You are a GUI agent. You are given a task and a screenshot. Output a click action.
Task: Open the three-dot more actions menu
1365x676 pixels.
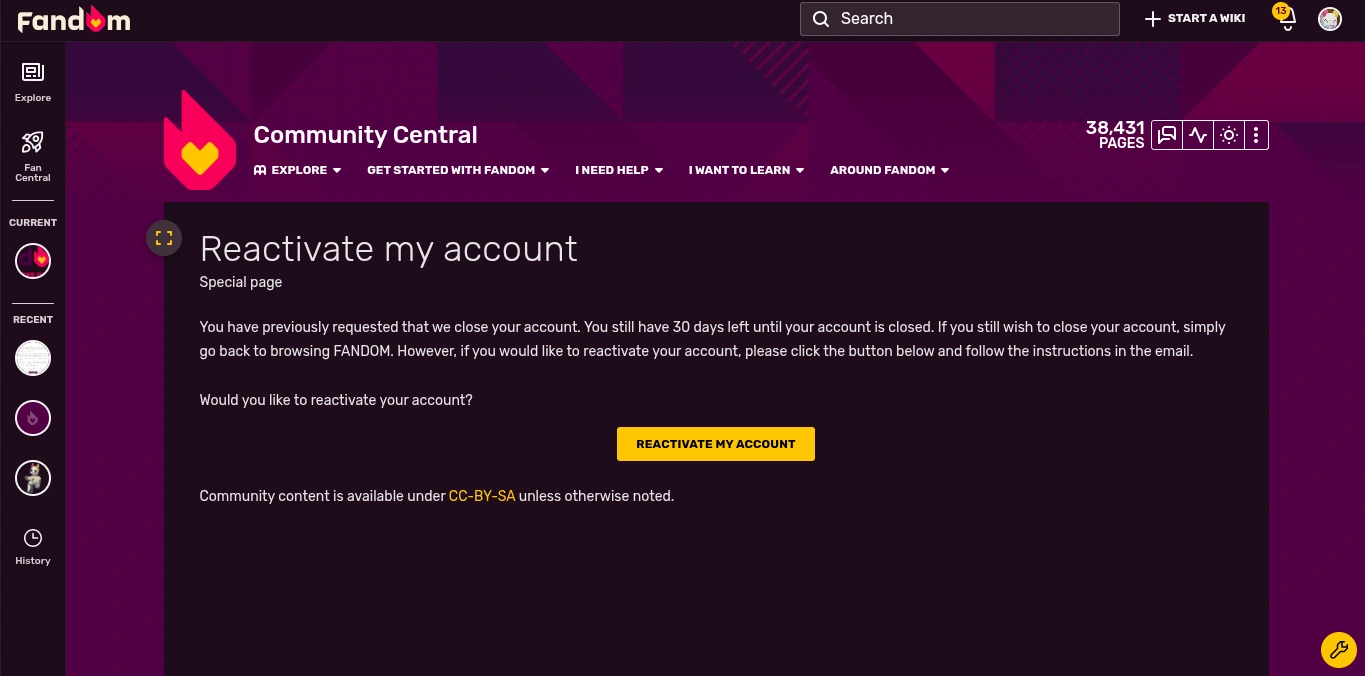tap(1257, 135)
